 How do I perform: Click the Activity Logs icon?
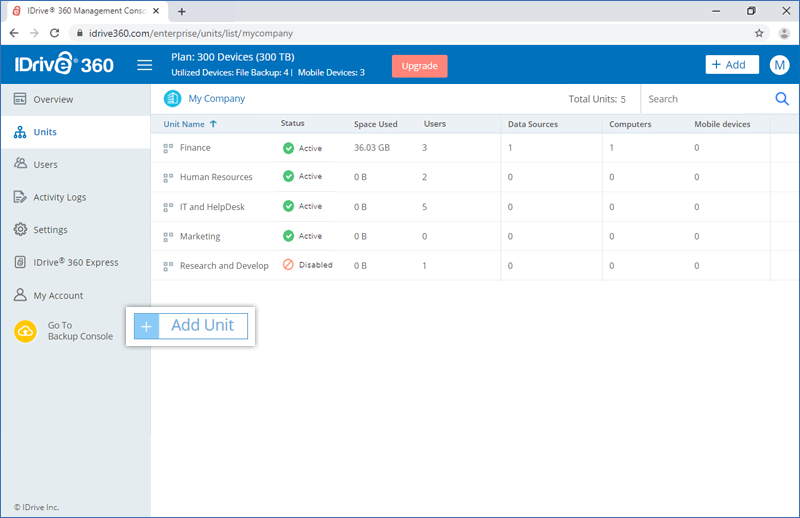tap(20, 197)
